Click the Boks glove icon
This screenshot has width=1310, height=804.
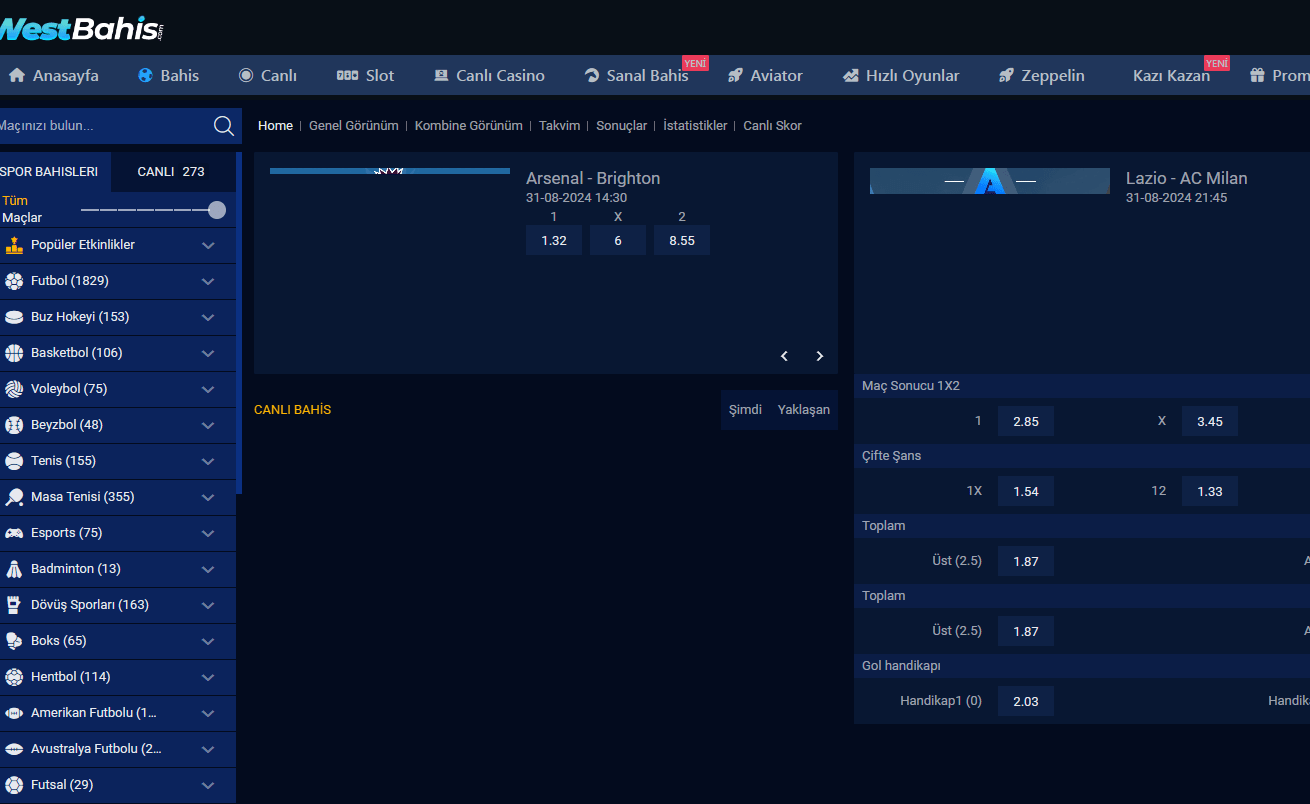[x=14, y=641]
